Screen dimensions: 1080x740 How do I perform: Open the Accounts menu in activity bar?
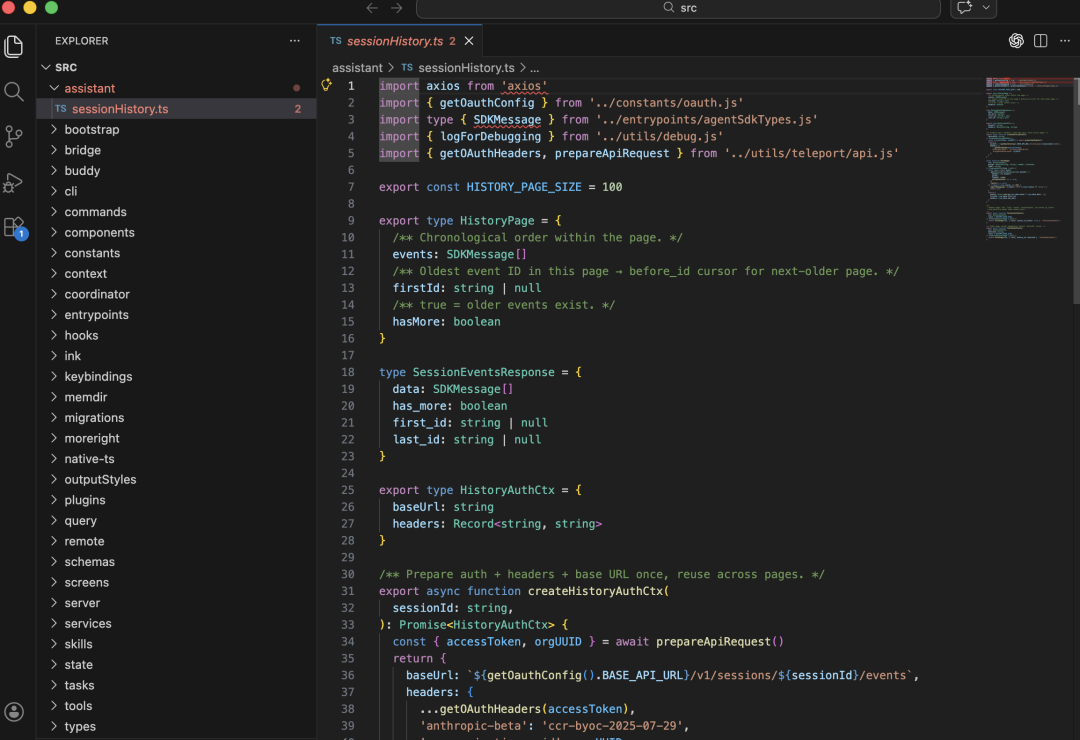point(14,712)
